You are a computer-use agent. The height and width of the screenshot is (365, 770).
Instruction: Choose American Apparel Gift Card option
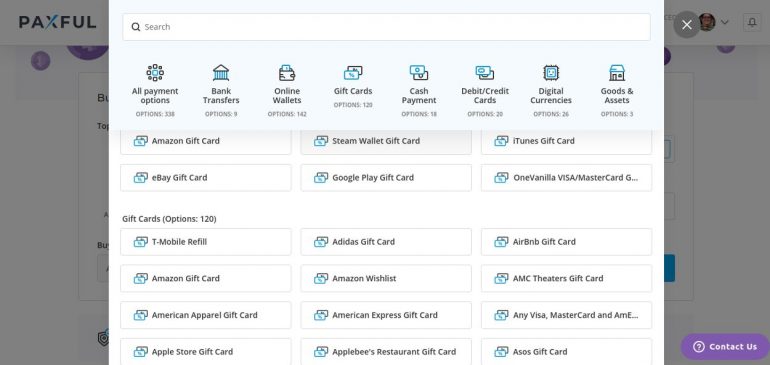point(206,315)
